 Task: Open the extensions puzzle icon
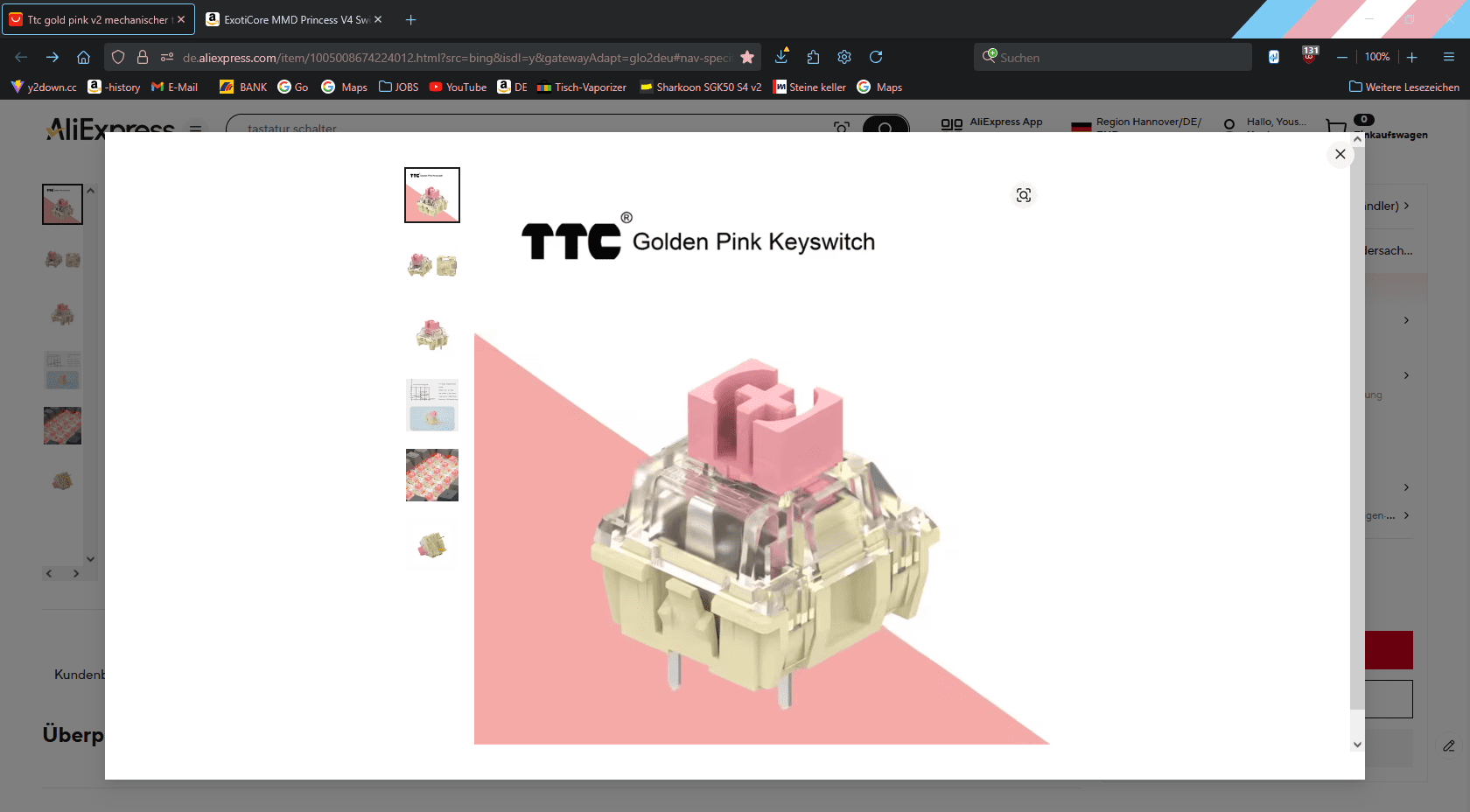tap(813, 57)
